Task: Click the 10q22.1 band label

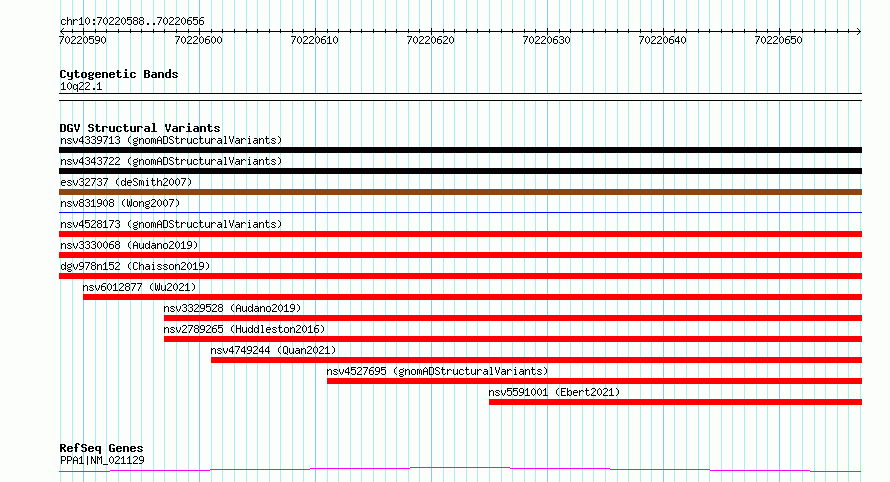Action: 81,86
